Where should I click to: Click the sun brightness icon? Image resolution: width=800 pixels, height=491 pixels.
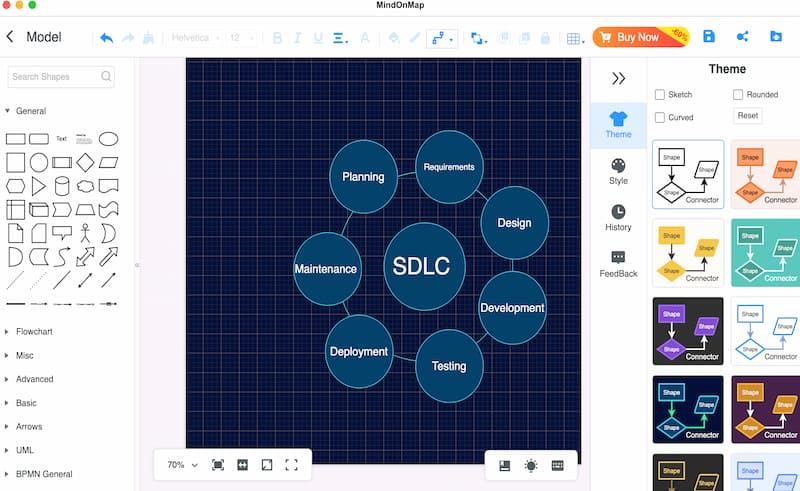531,465
